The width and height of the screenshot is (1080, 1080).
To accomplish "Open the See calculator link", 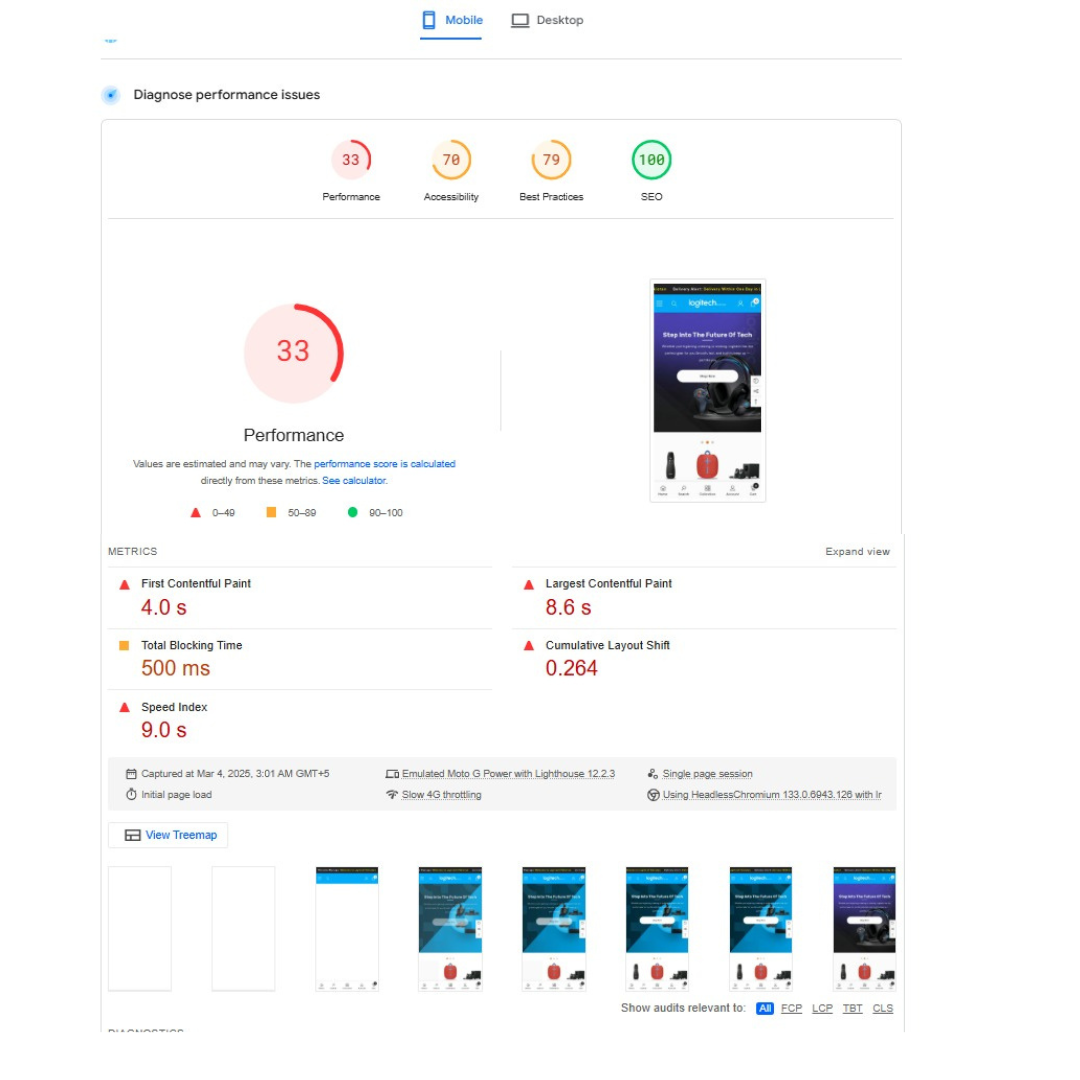I will click(353, 481).
